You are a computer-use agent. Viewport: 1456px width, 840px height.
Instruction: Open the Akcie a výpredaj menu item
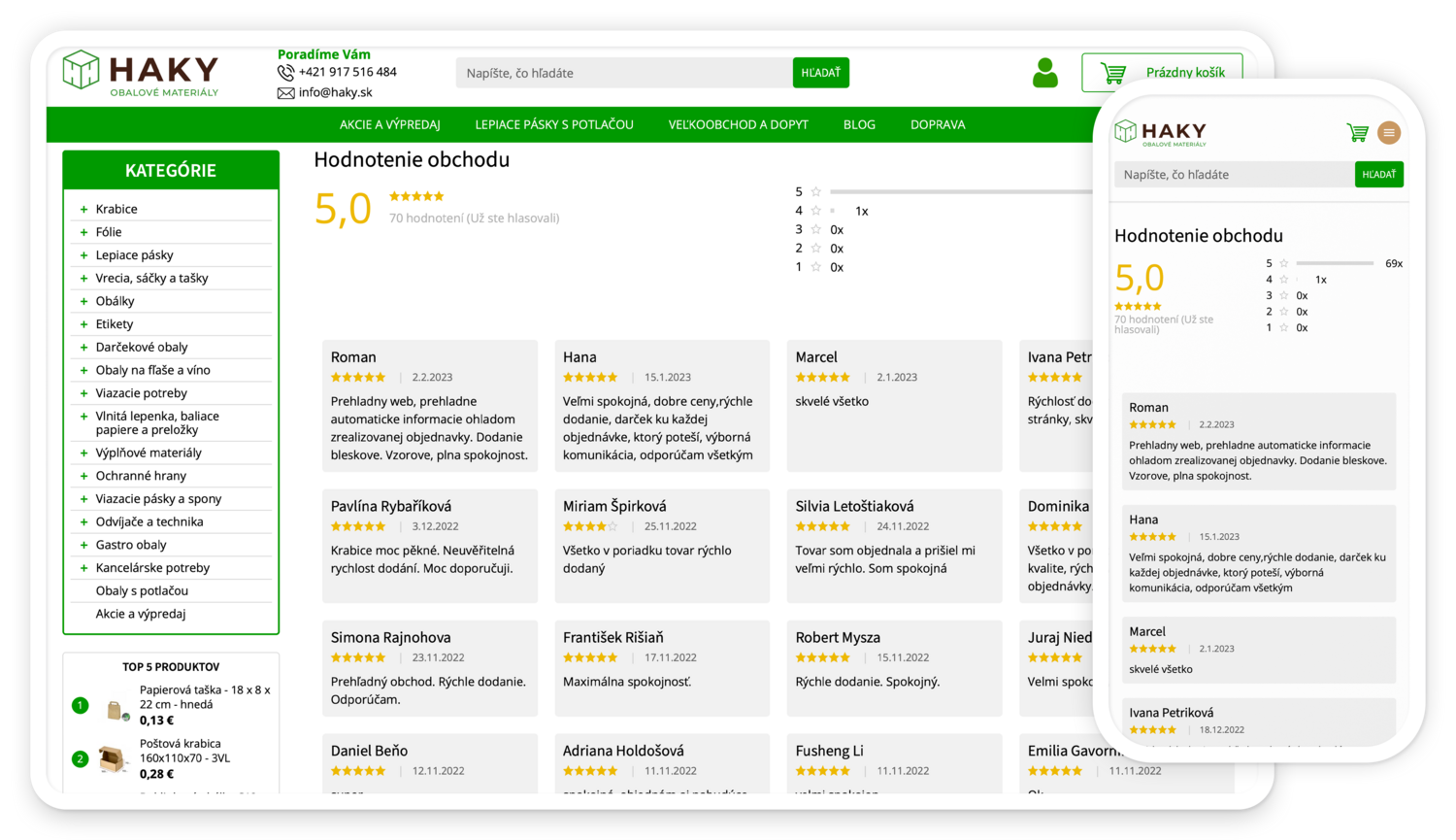click(389, 124)
